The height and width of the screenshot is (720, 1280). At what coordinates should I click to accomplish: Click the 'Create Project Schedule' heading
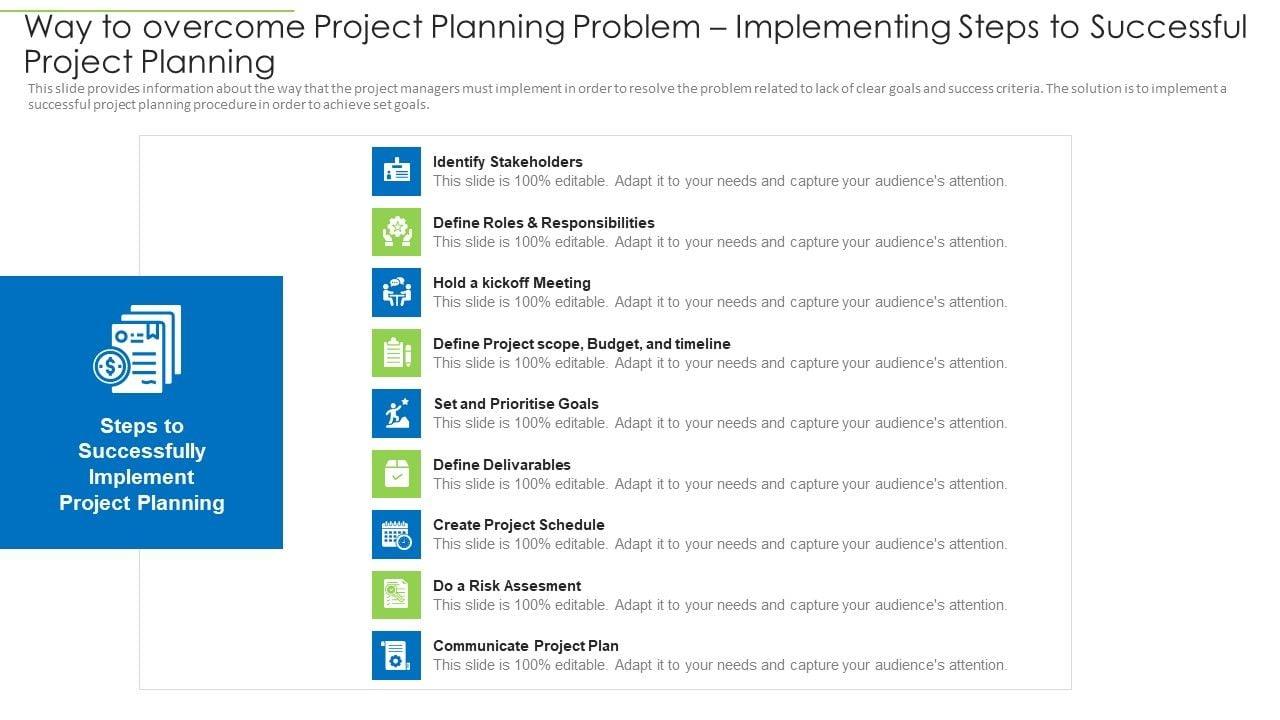click(518, 525)
